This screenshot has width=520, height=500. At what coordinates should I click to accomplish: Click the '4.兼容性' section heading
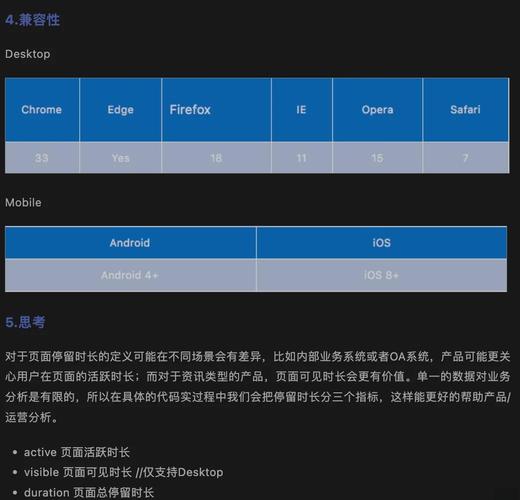[x=32, y=20]
